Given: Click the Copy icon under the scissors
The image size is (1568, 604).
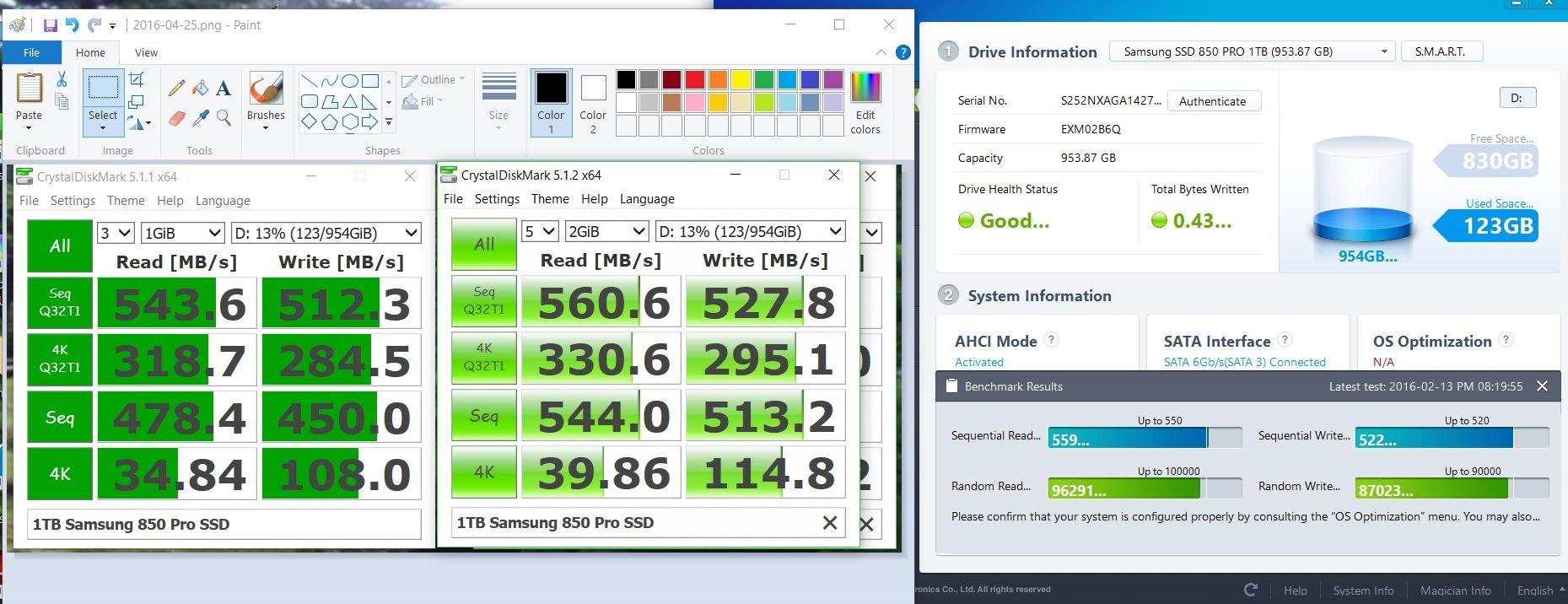Looking at the screenshot, I should [62, 102].
